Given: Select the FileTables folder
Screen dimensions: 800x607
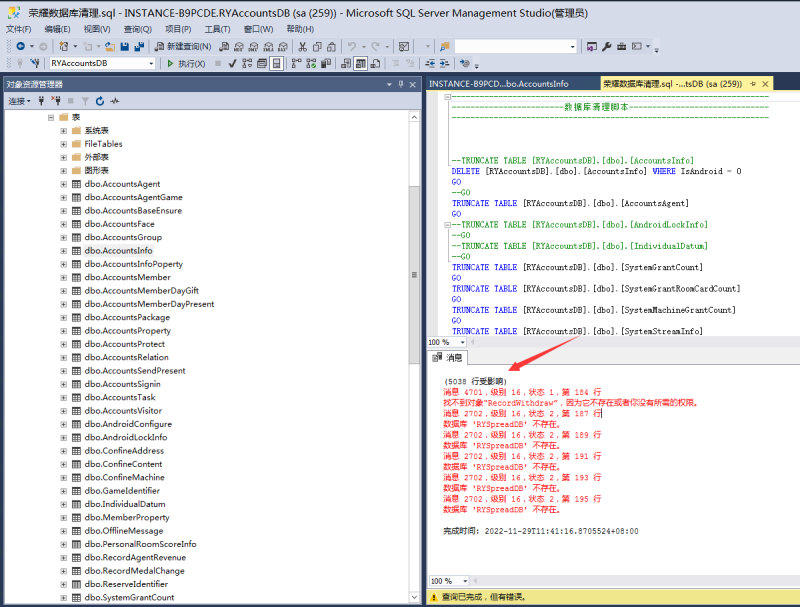Looking at the screenshot, I should pos(104,144).
